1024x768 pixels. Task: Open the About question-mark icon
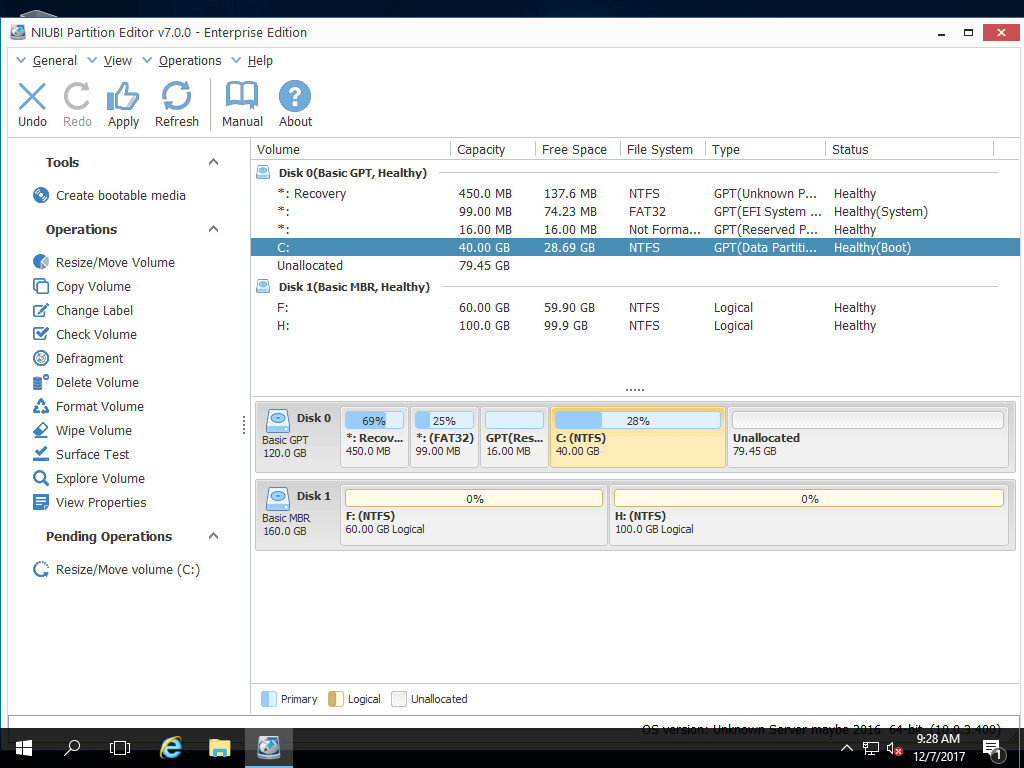[295, 97]
